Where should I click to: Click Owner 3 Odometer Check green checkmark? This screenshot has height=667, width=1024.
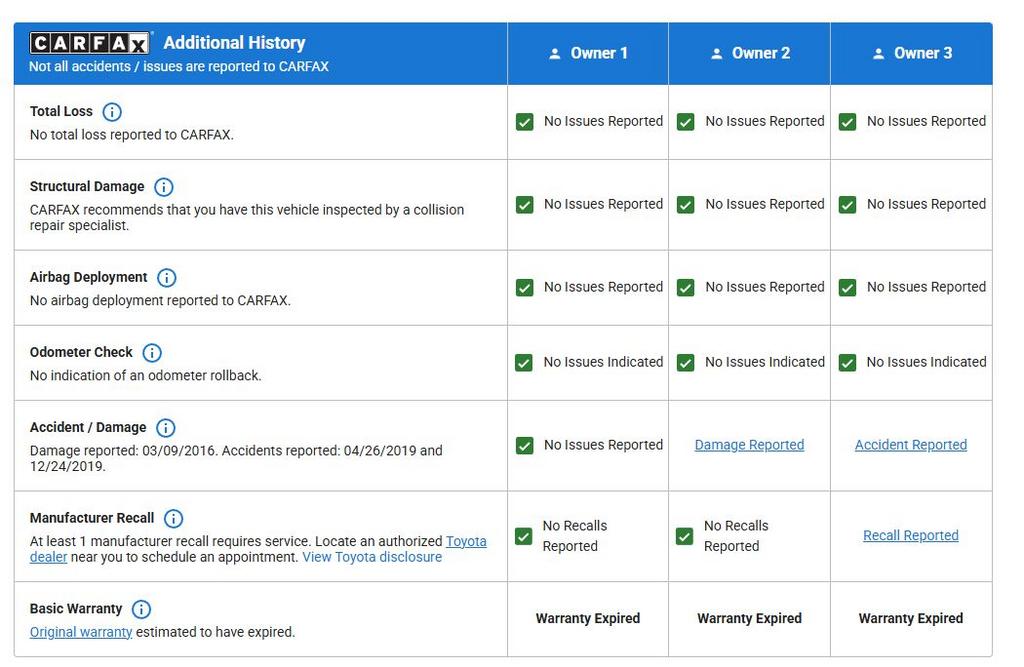847,363
